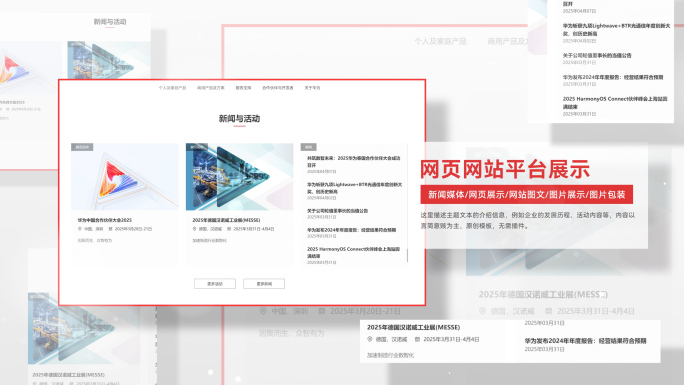Open the 2025年德国汉诺威工业展 card image in front page
Image resolution: width=684 pixels, height=385 pixels.
[239, 177]
